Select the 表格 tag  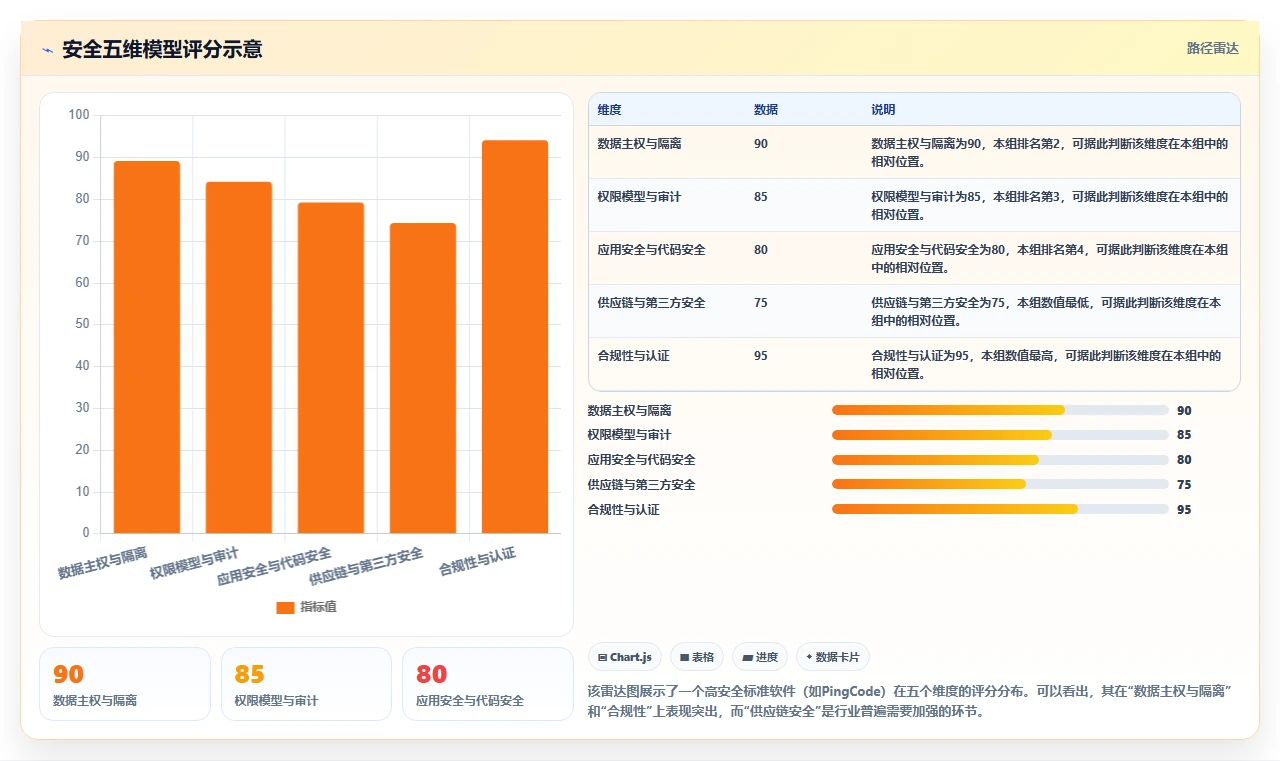697,657
